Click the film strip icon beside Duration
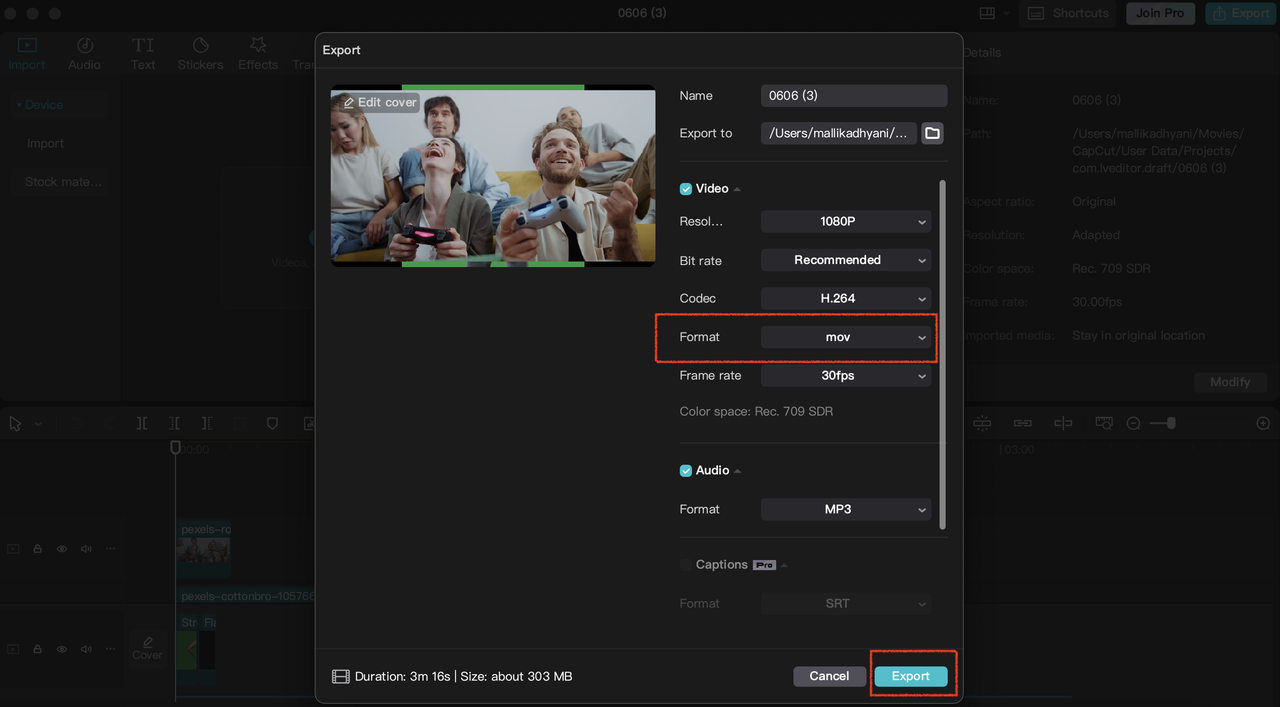Image resolution: width=1280 pixels, height=707 pixels. click(341, 677)
